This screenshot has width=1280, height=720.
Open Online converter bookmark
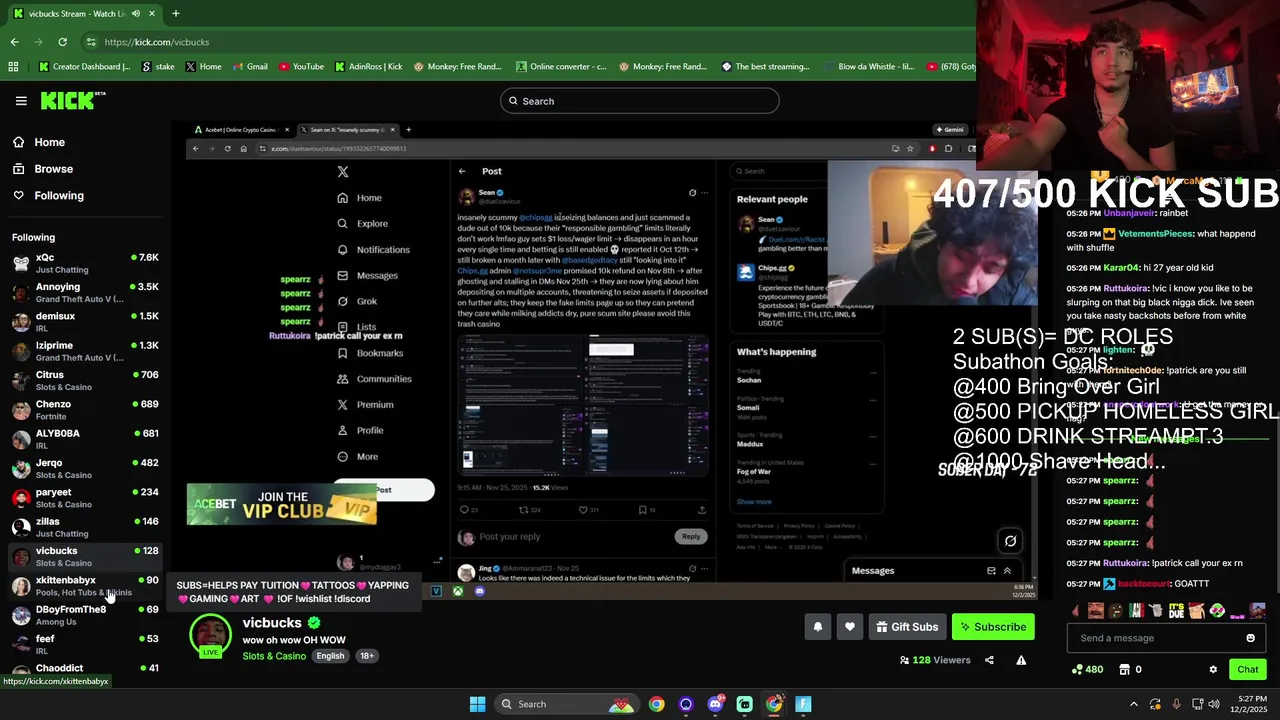[561, 67]
